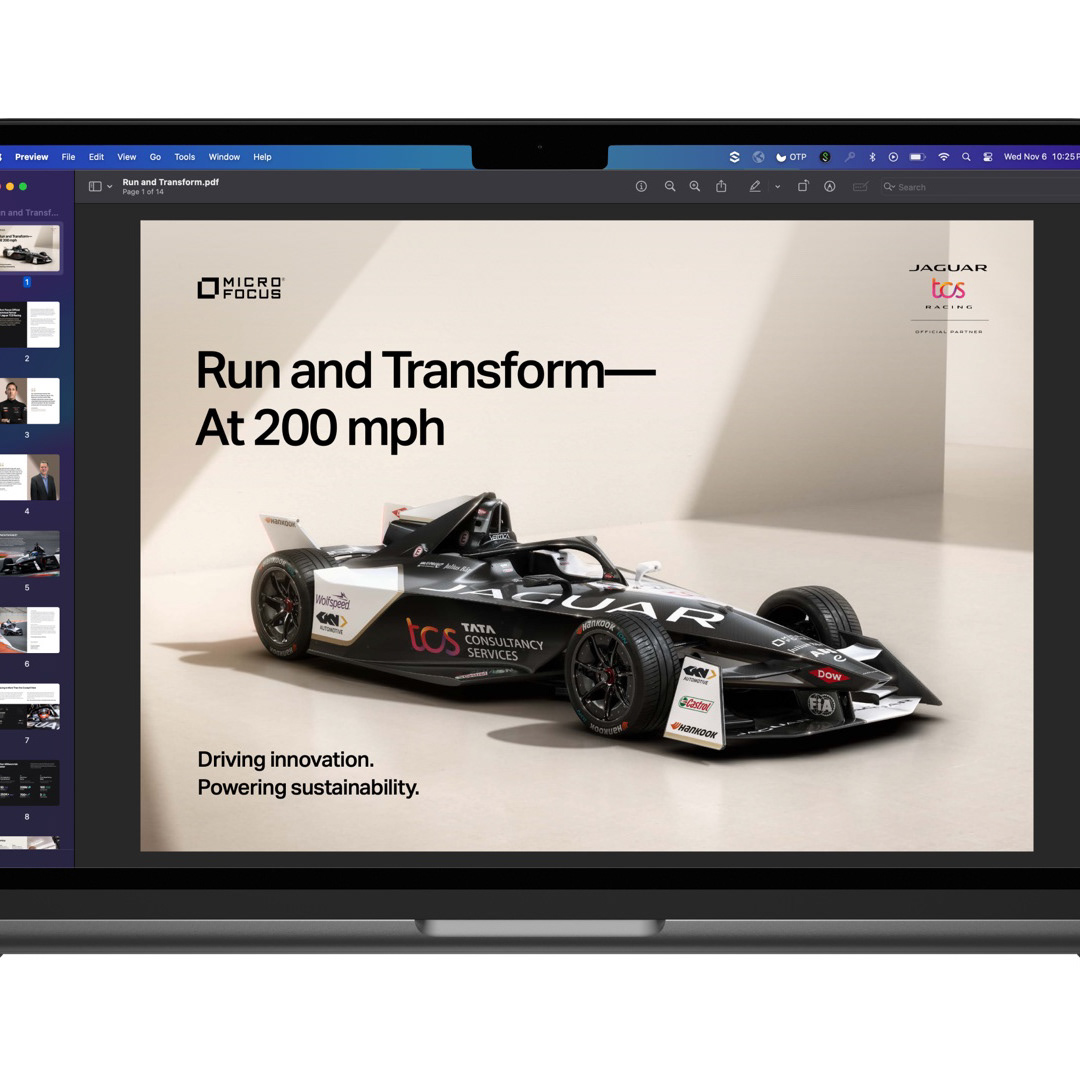This screenshot has height=1080, width=1080.
Task: Click the 'Page 1 of 14' subtitle
Action: pyautogui.click(x=143, y=192)
